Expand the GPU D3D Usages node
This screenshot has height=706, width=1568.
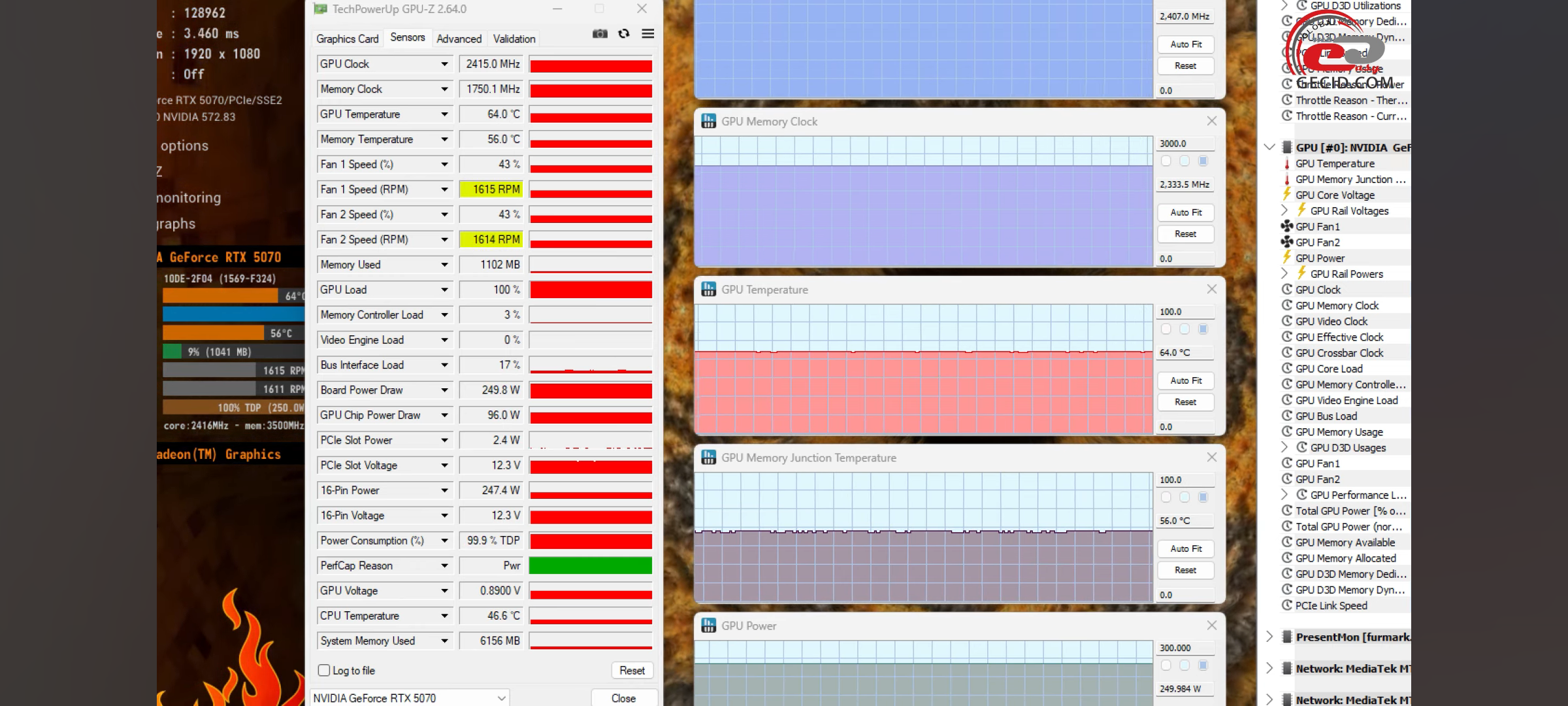pyautogui.click(x=1284, y=447)
